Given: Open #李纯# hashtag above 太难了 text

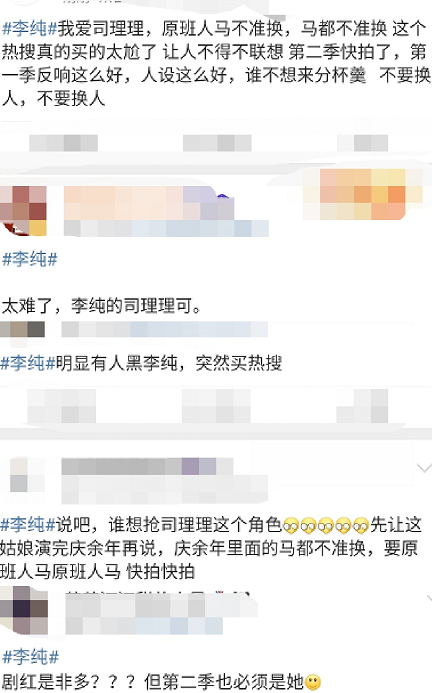Looking at the screenshot, I should point(29,259).
